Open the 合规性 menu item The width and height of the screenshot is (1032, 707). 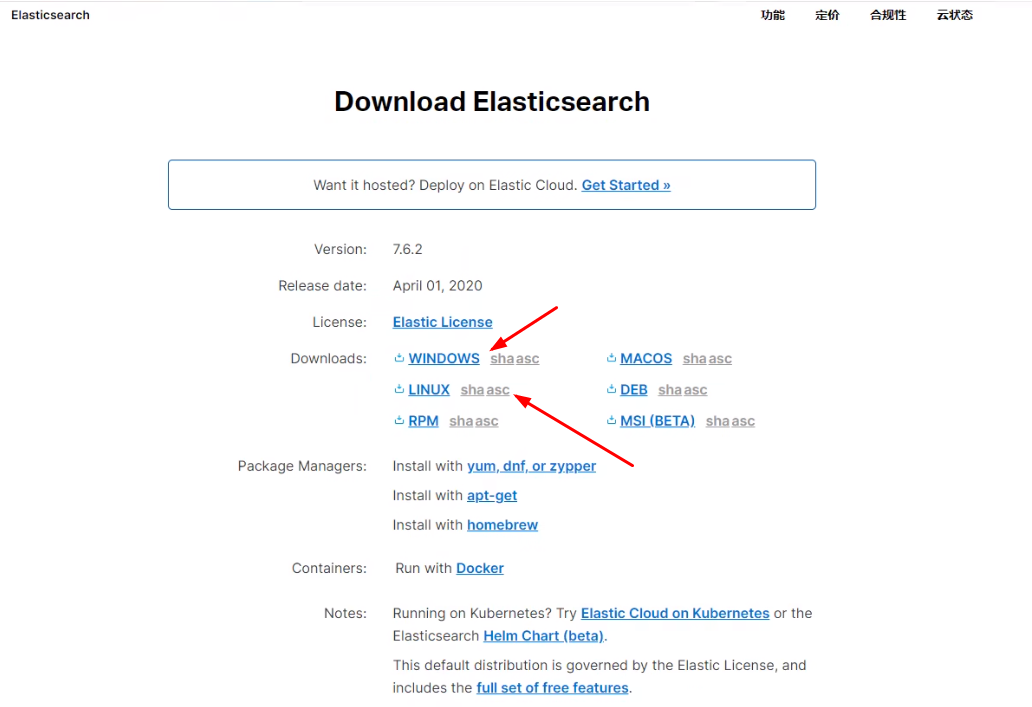(x=888, y=15)
